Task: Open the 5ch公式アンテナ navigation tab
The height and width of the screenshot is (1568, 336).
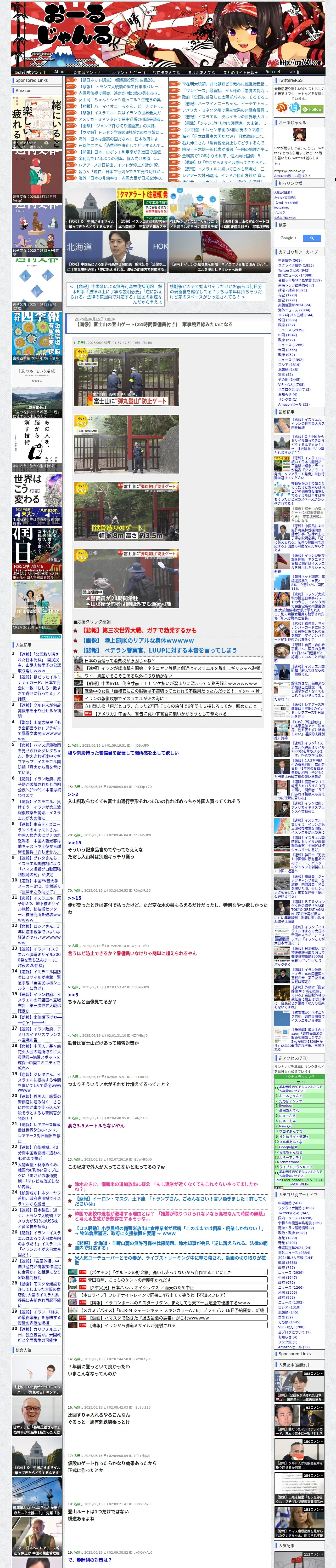Action: [31, 72]
